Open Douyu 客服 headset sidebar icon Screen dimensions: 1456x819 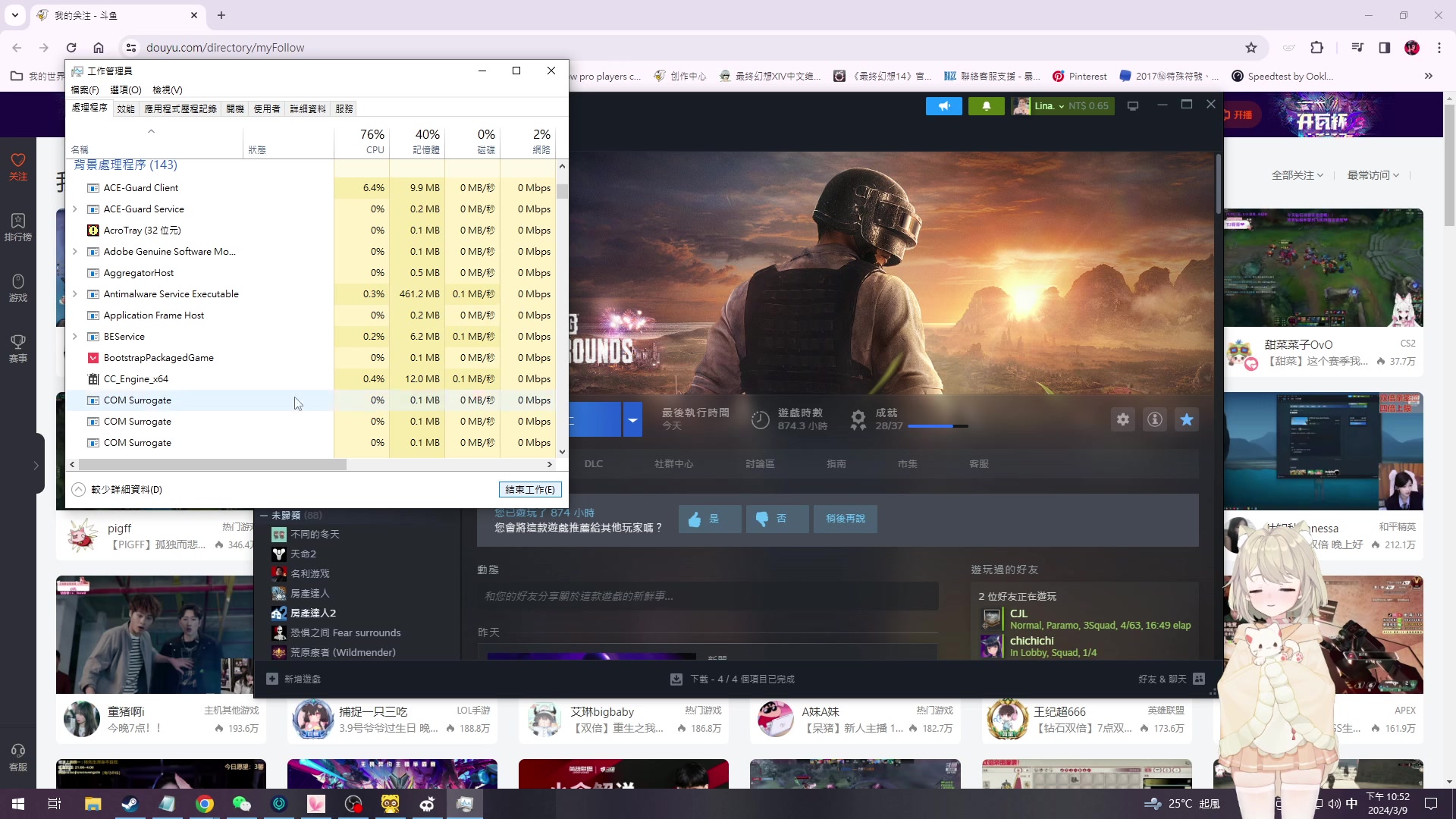[x=18, y=757]
